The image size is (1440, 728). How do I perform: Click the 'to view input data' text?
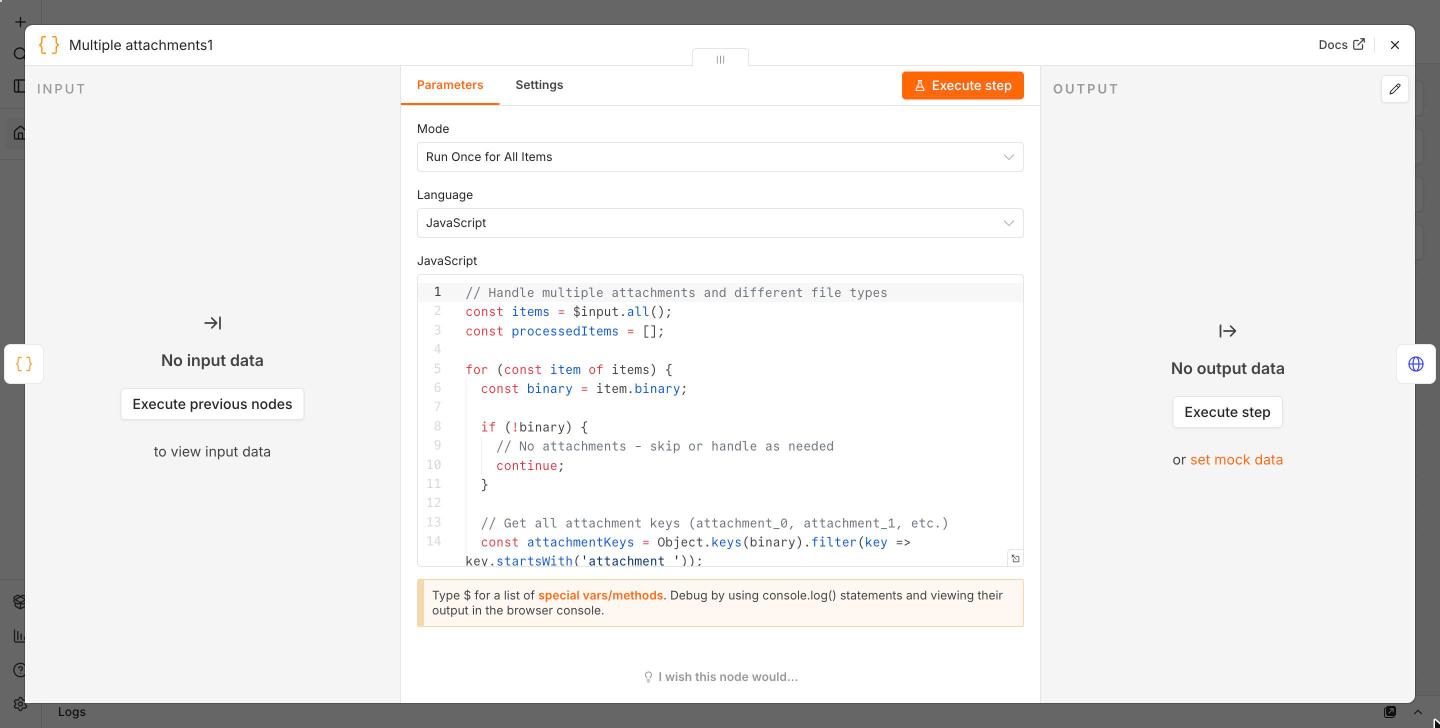tap(212, 452)
